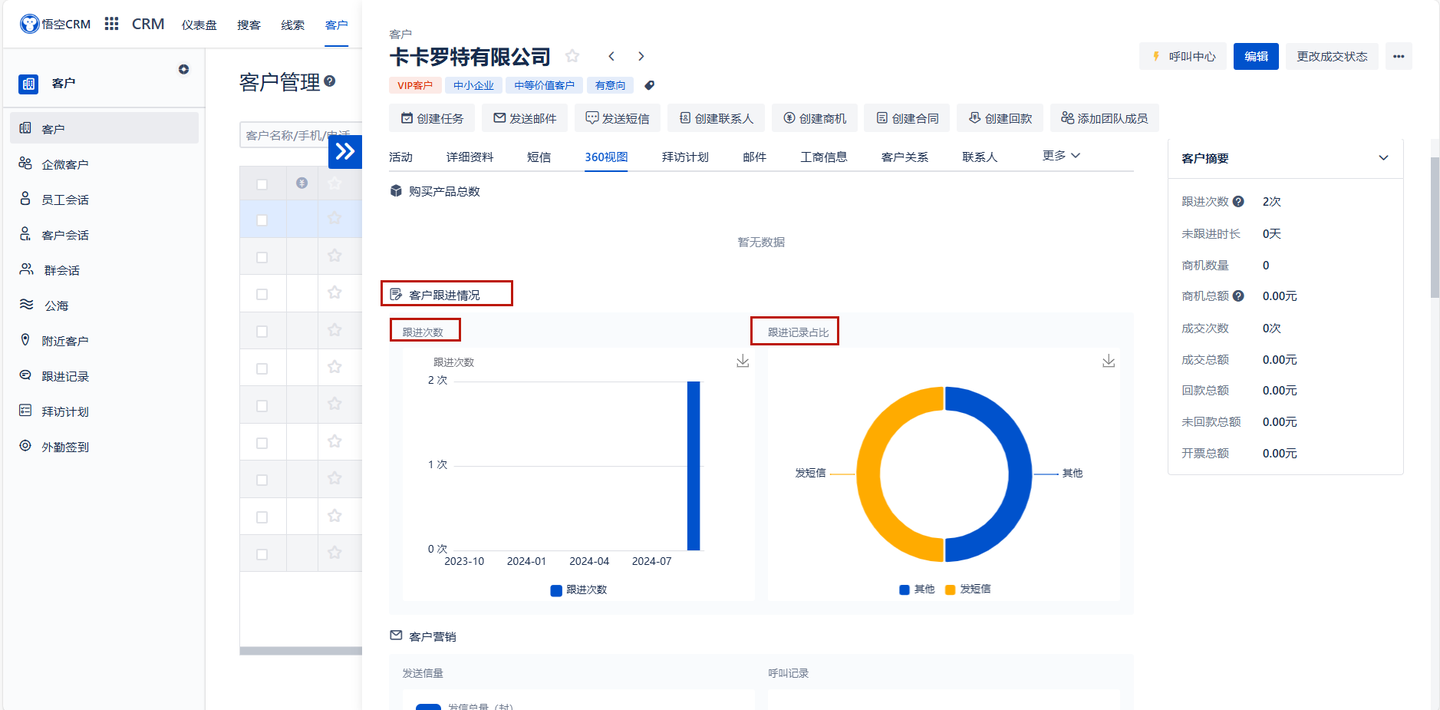Image resolution: width=1440 pixels, height=710 pixels.
Task: Open the app grid icon beside the logo
Action: [x=110, y=23]
